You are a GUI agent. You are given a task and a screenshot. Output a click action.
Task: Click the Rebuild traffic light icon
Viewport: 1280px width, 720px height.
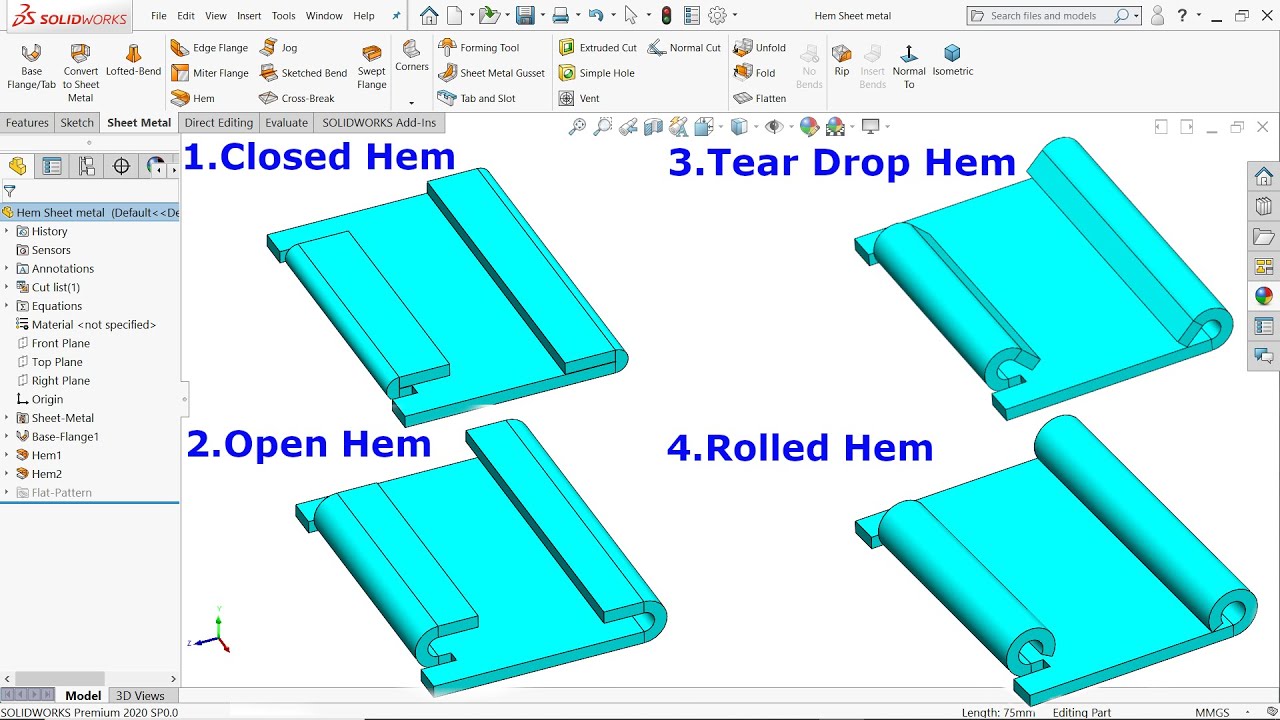point(667,15)
